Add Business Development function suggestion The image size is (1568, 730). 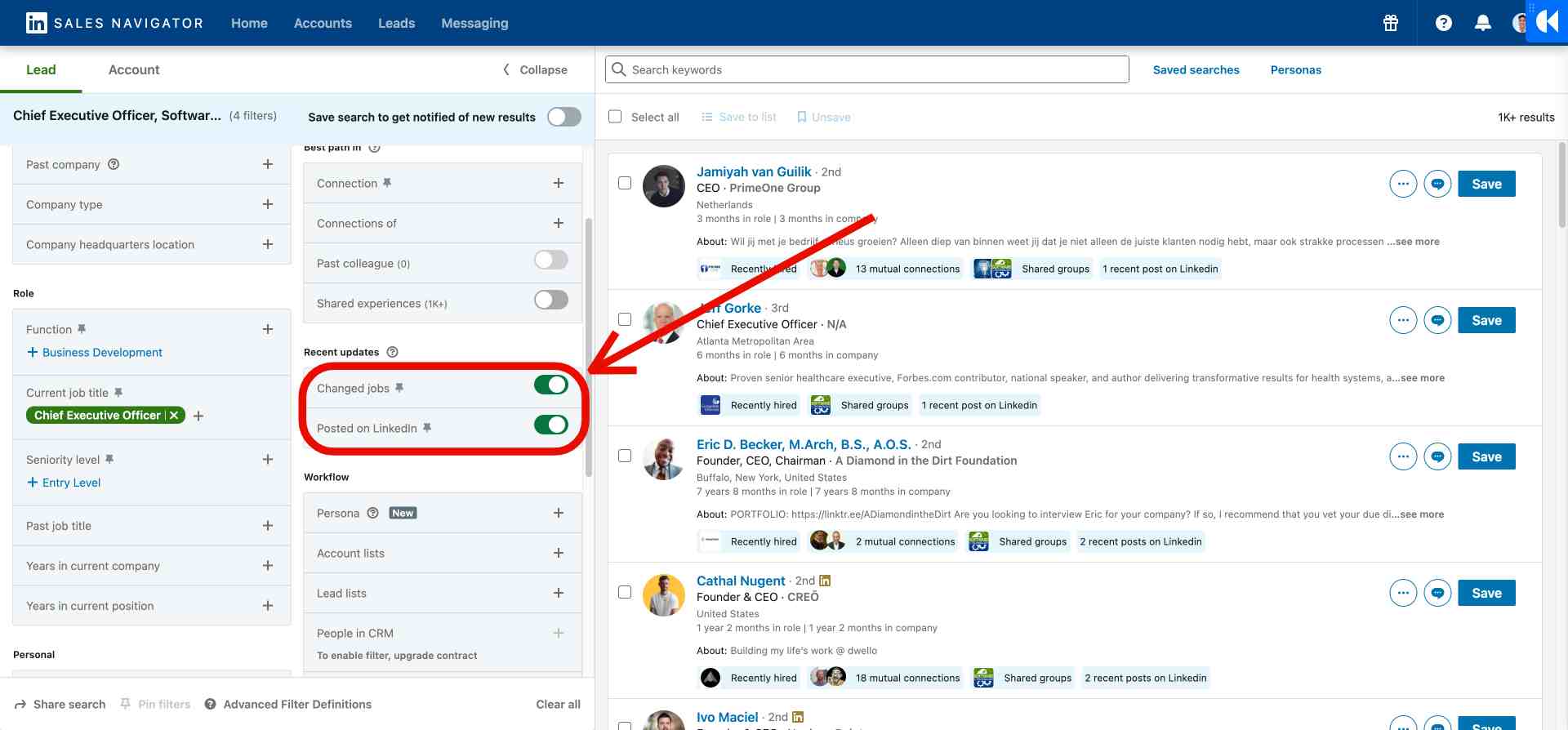(x=95, y=352)
